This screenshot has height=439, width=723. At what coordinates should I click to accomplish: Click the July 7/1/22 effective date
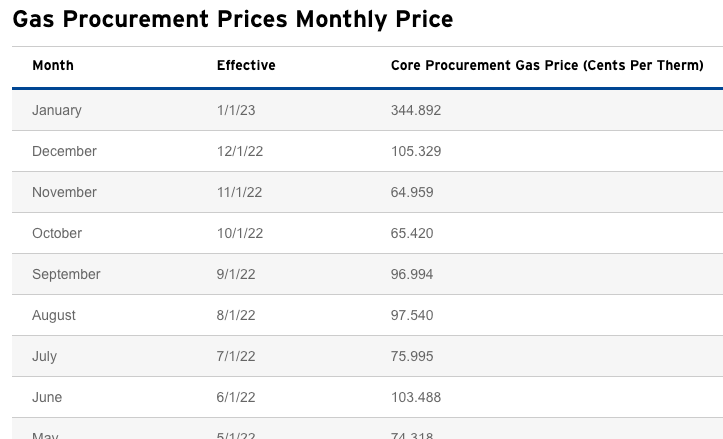[236, 356]
